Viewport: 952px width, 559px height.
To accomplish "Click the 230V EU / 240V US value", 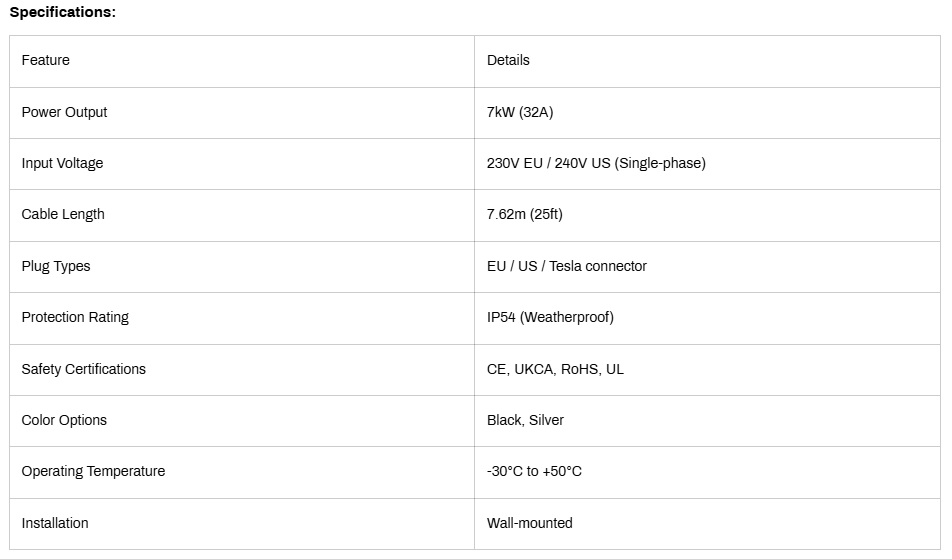I will click(596, 163).
